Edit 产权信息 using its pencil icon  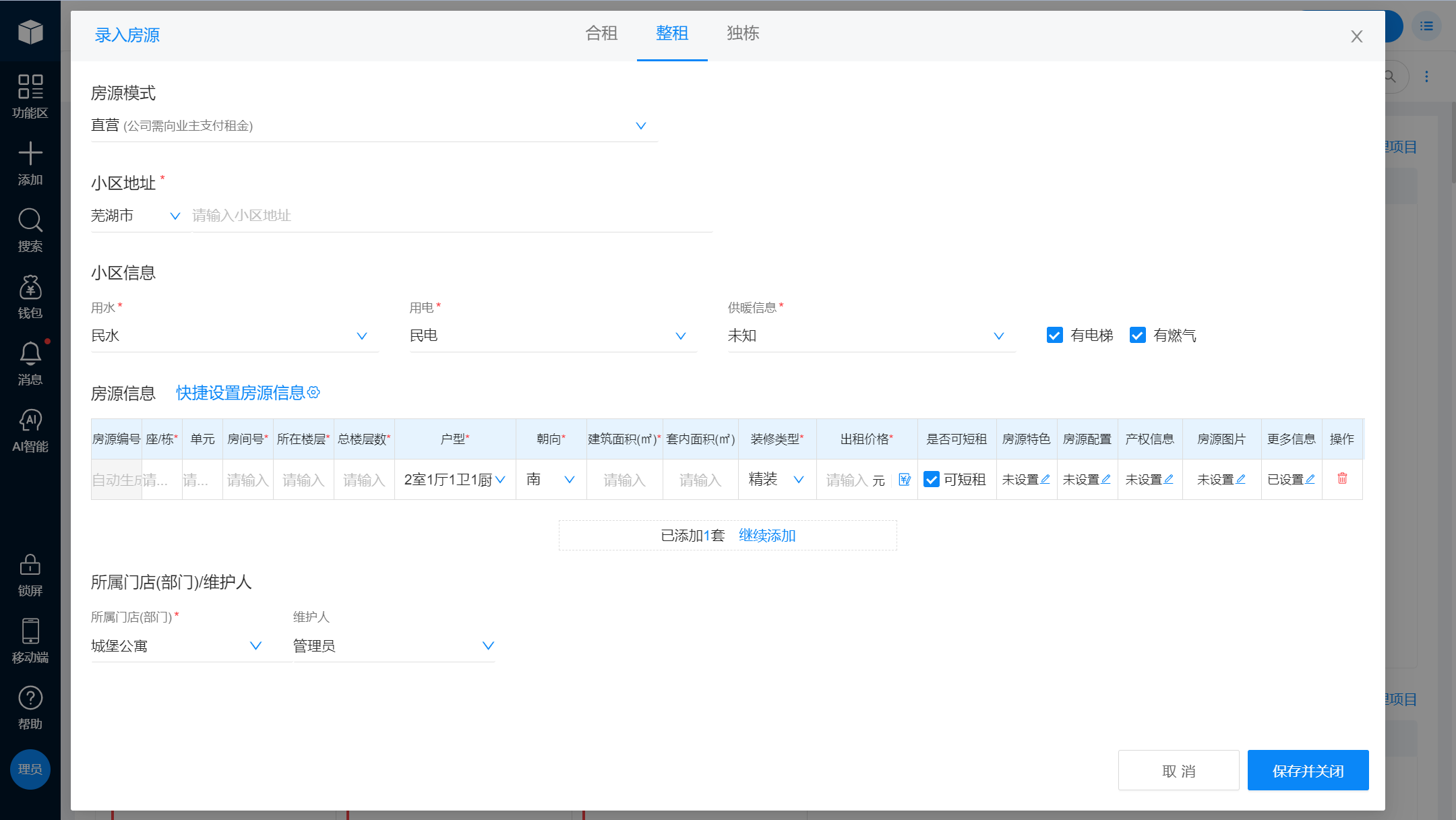1169,479
